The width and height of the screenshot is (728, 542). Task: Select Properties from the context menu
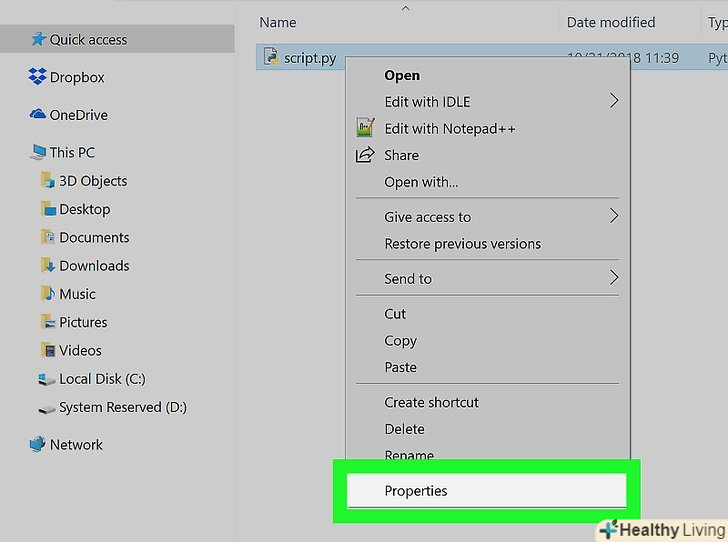tap(416, 491)
